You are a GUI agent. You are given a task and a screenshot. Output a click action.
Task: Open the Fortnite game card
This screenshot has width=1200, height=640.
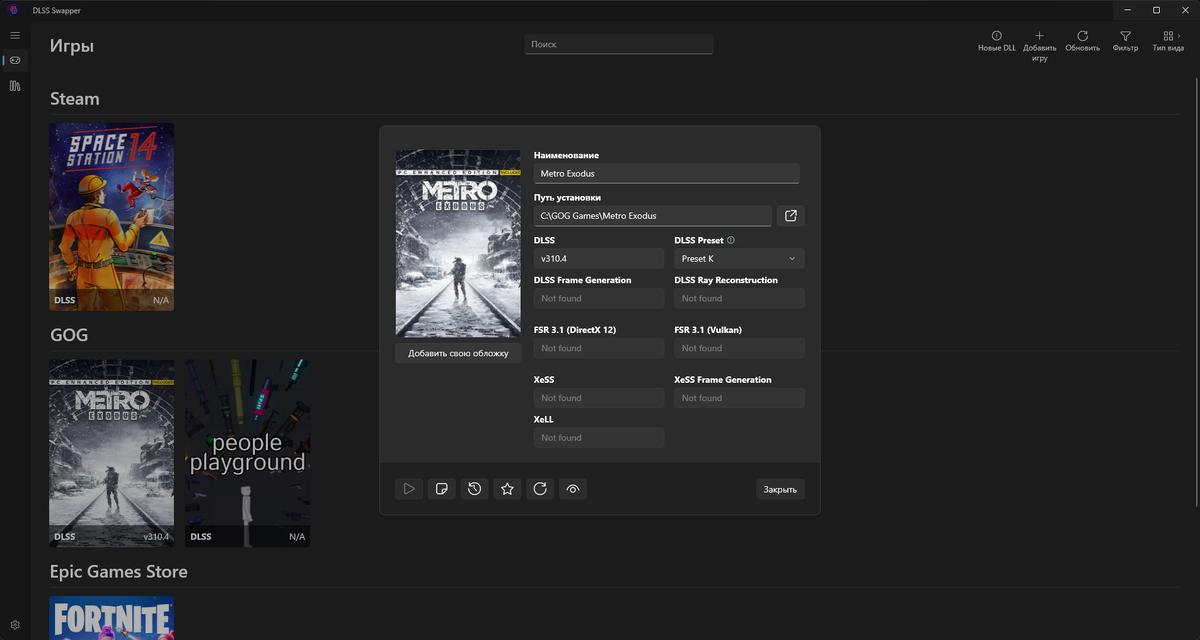(x=111, y=618)
